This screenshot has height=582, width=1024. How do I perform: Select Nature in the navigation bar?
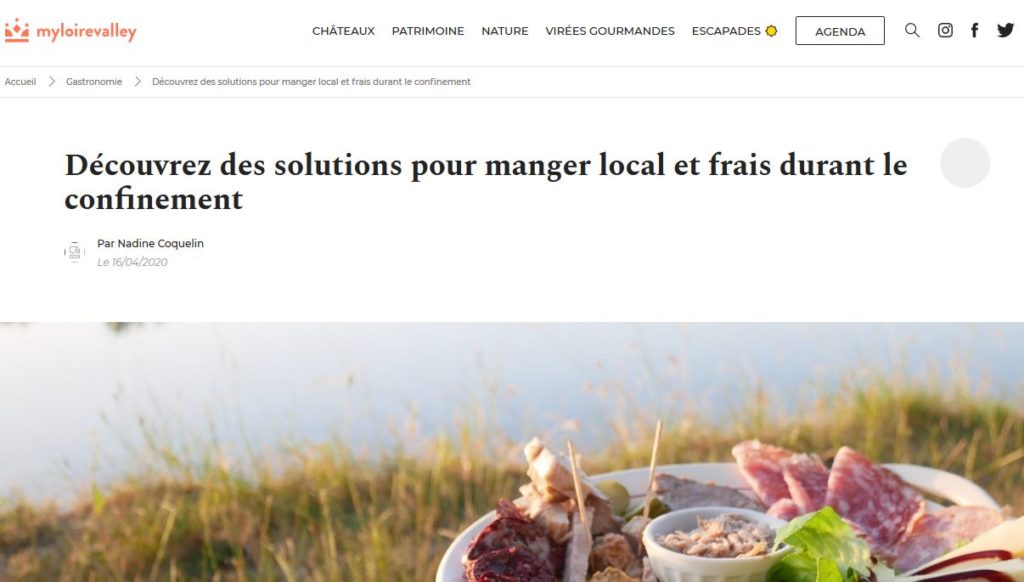click(505, 31)
